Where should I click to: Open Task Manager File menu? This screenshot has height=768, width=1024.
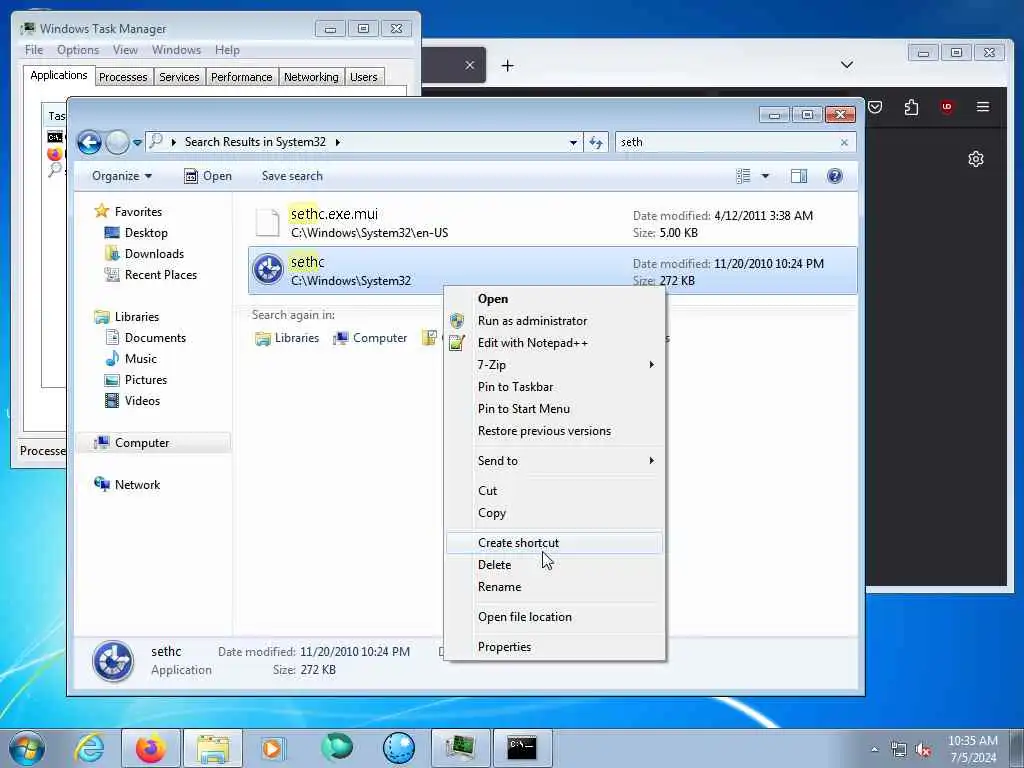tap(34, 50)
